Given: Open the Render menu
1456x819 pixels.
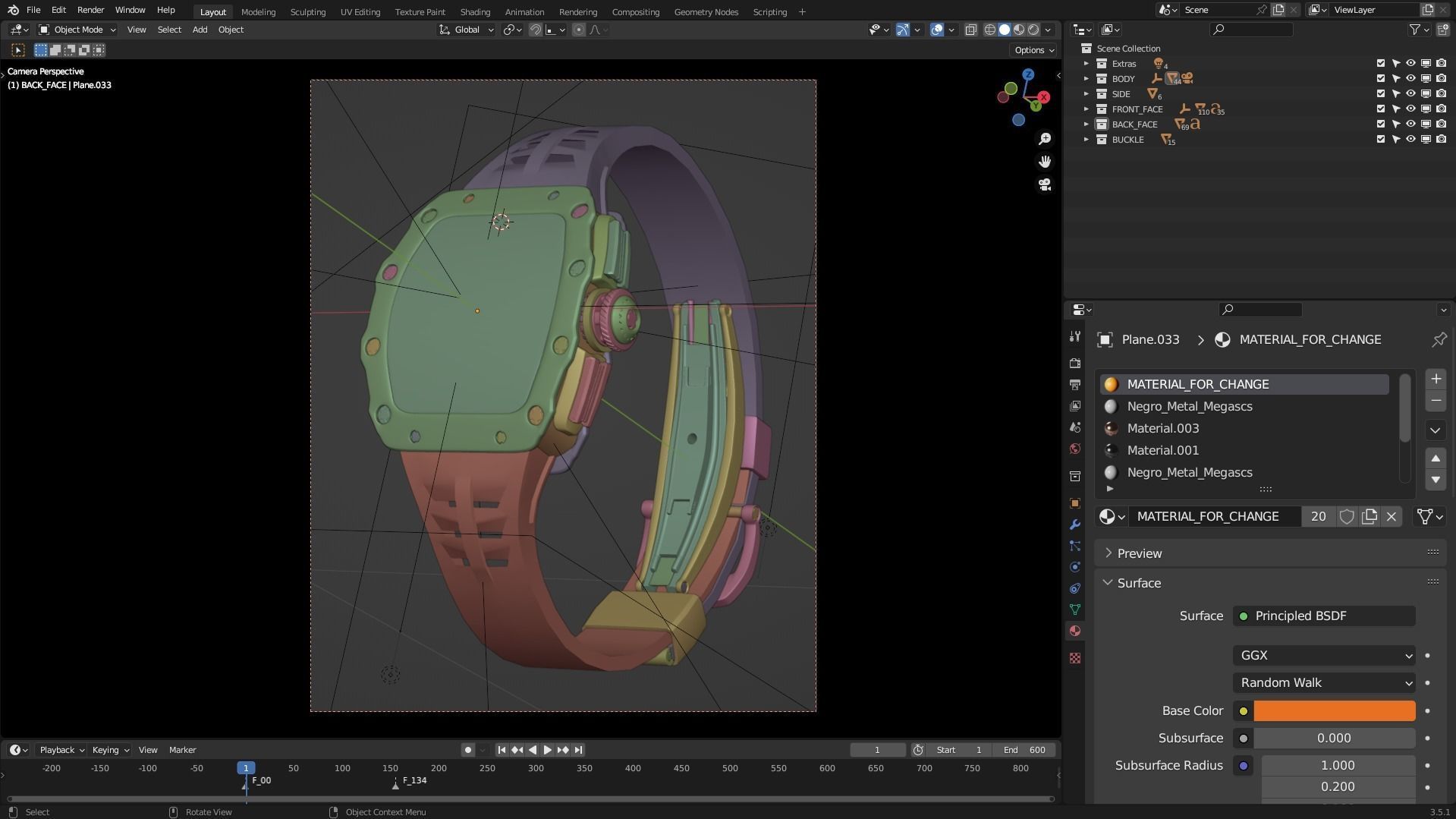Looking at the screenshot, I should pos(90,10).
